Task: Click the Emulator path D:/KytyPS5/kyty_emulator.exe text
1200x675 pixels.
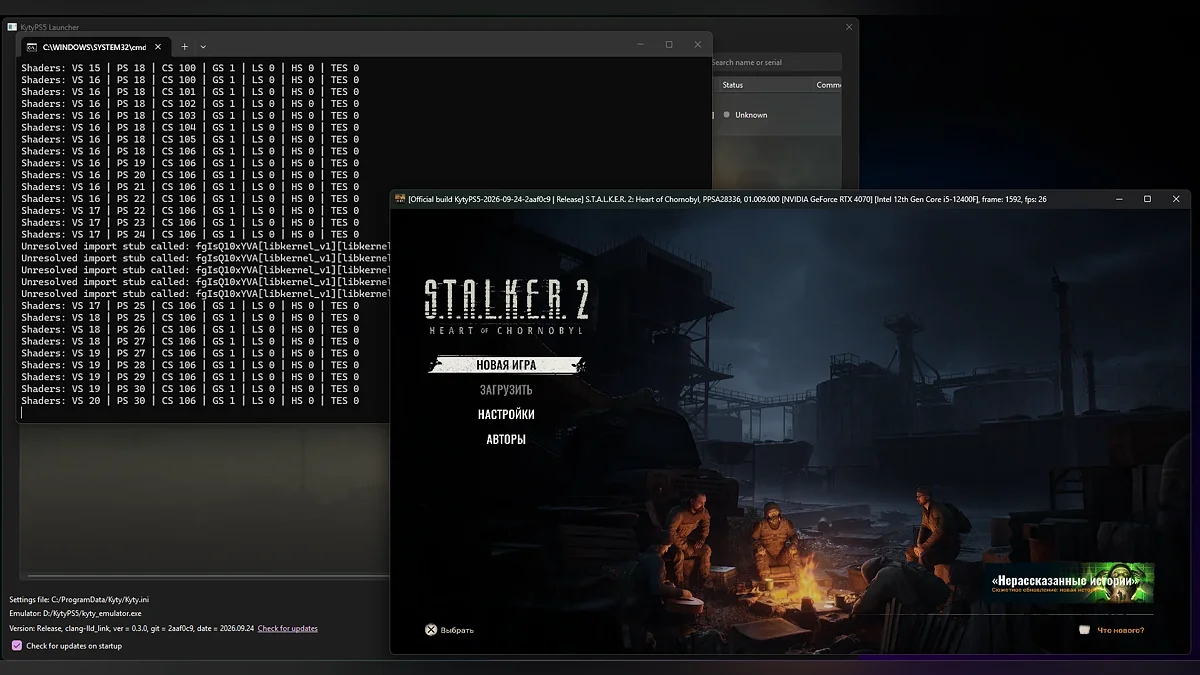Action: coord(75,613)
